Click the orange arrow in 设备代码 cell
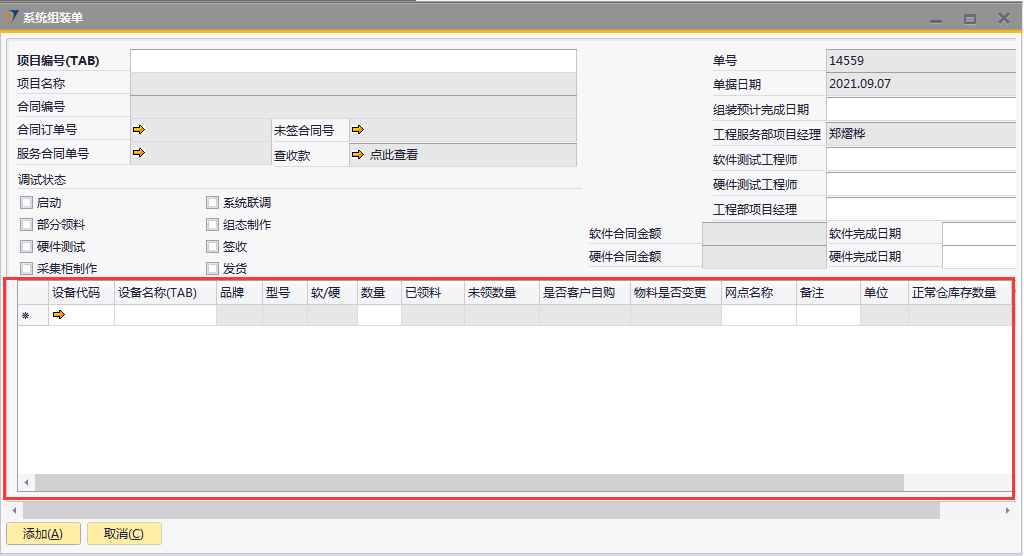This screenshot has height=556, width=1024. pyautogui.click(x=59, y=316)
